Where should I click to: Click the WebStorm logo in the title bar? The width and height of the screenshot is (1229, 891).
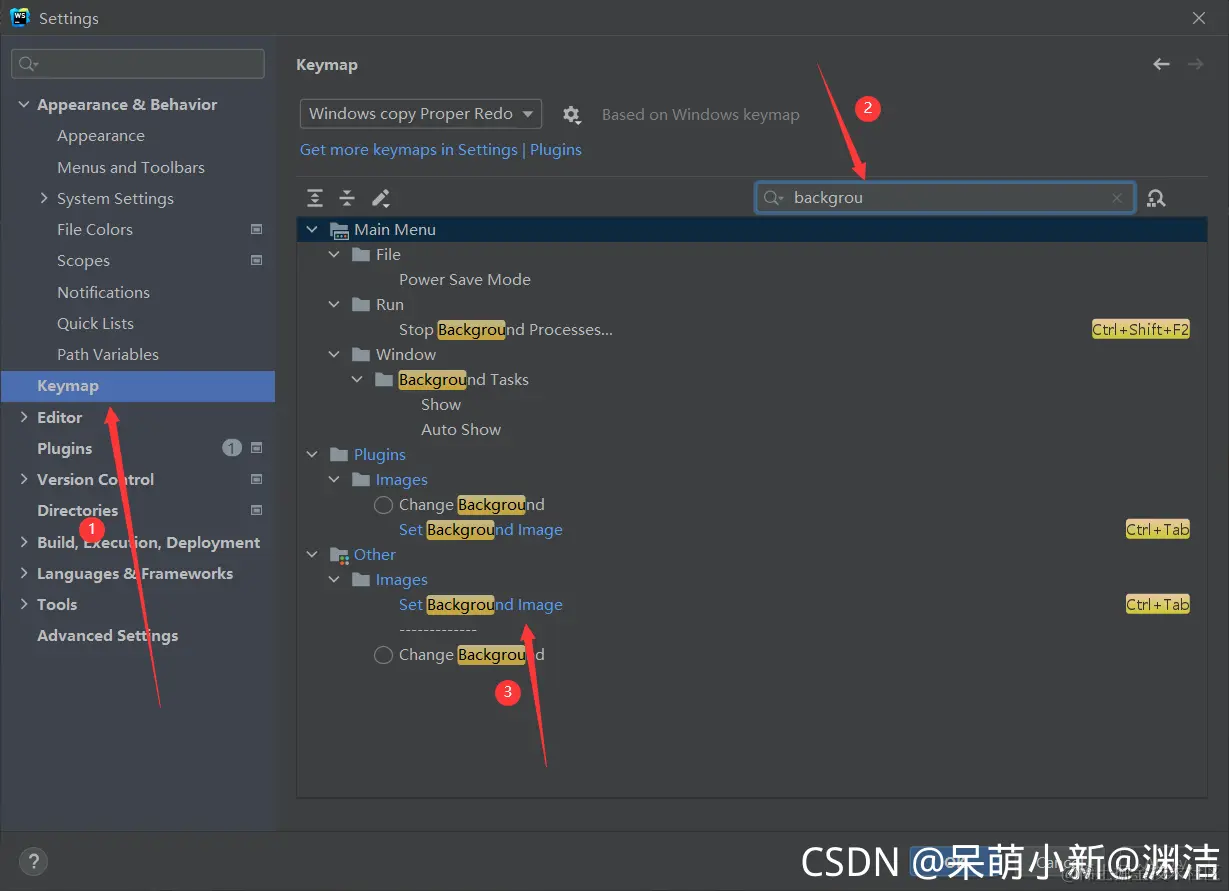tap(19, 17)
